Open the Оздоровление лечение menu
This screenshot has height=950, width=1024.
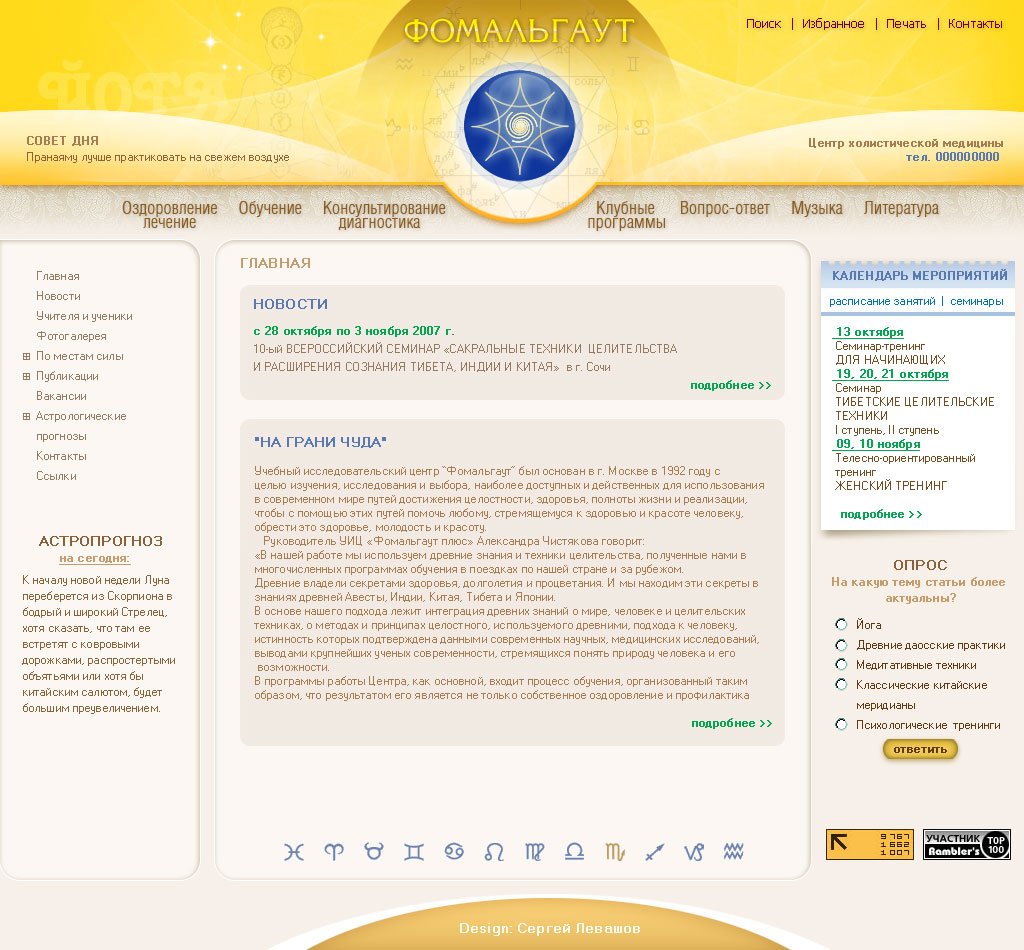[170, 215]
